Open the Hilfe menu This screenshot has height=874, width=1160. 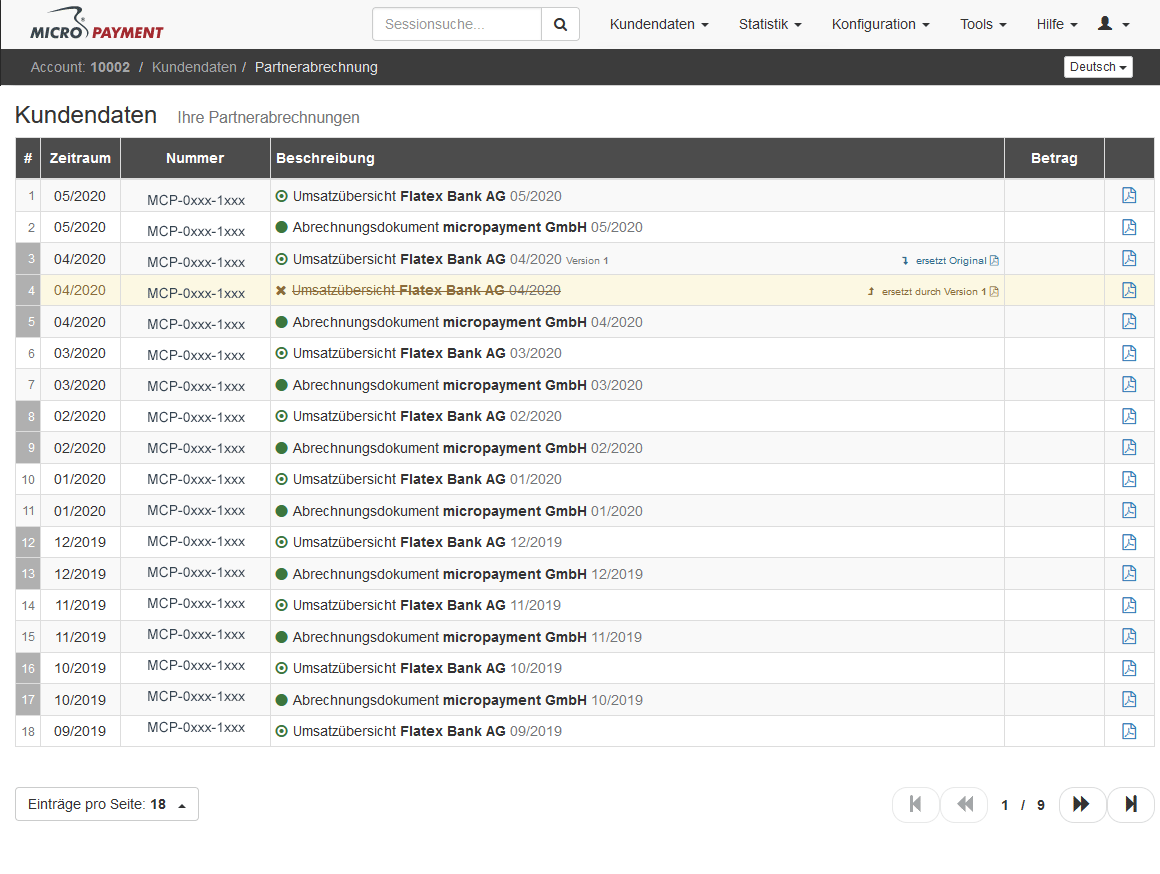point(1056,24)
